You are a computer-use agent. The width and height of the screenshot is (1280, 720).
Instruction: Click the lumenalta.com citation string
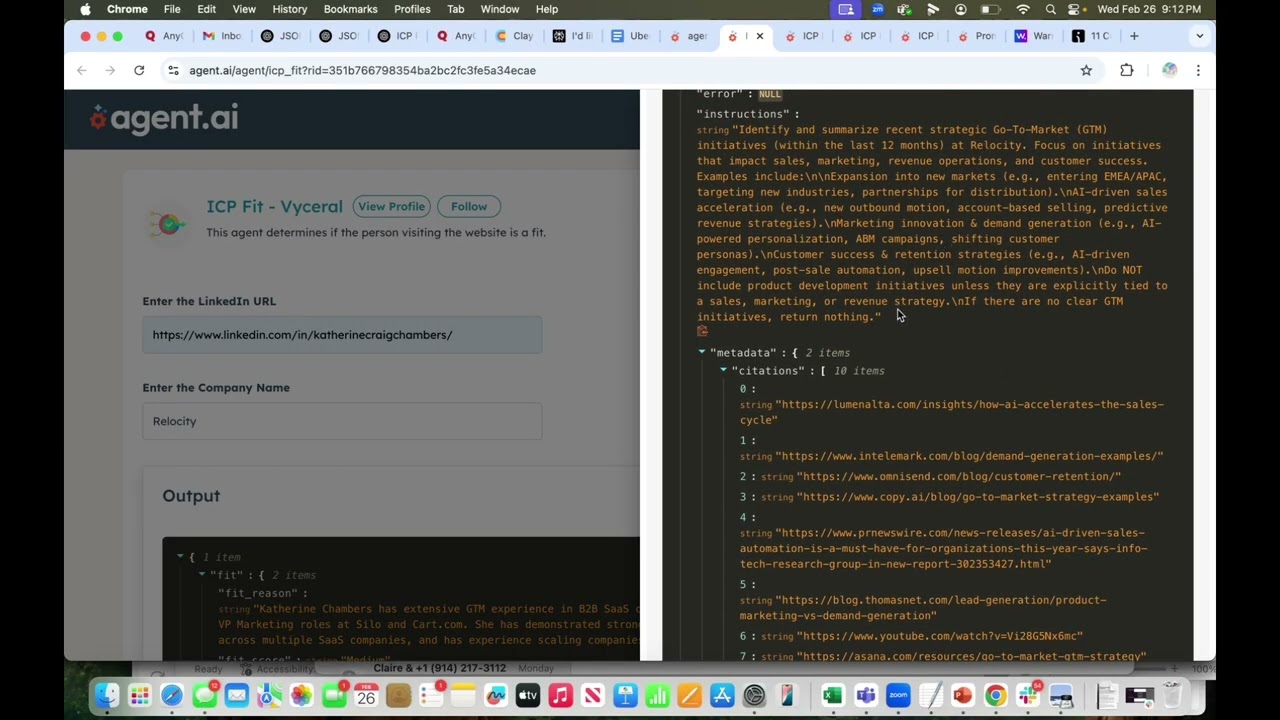(952, 412)
